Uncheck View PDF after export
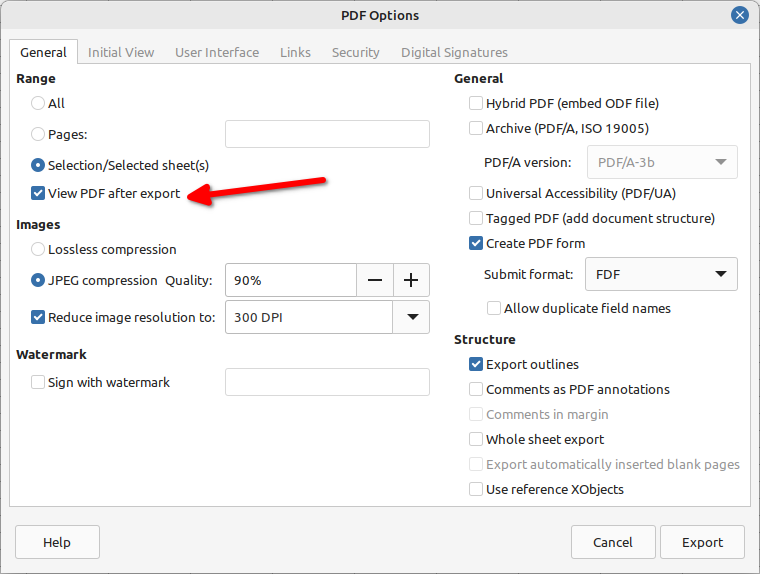The height and width of the screenshot is (574, 760). (x=38, y=193)
